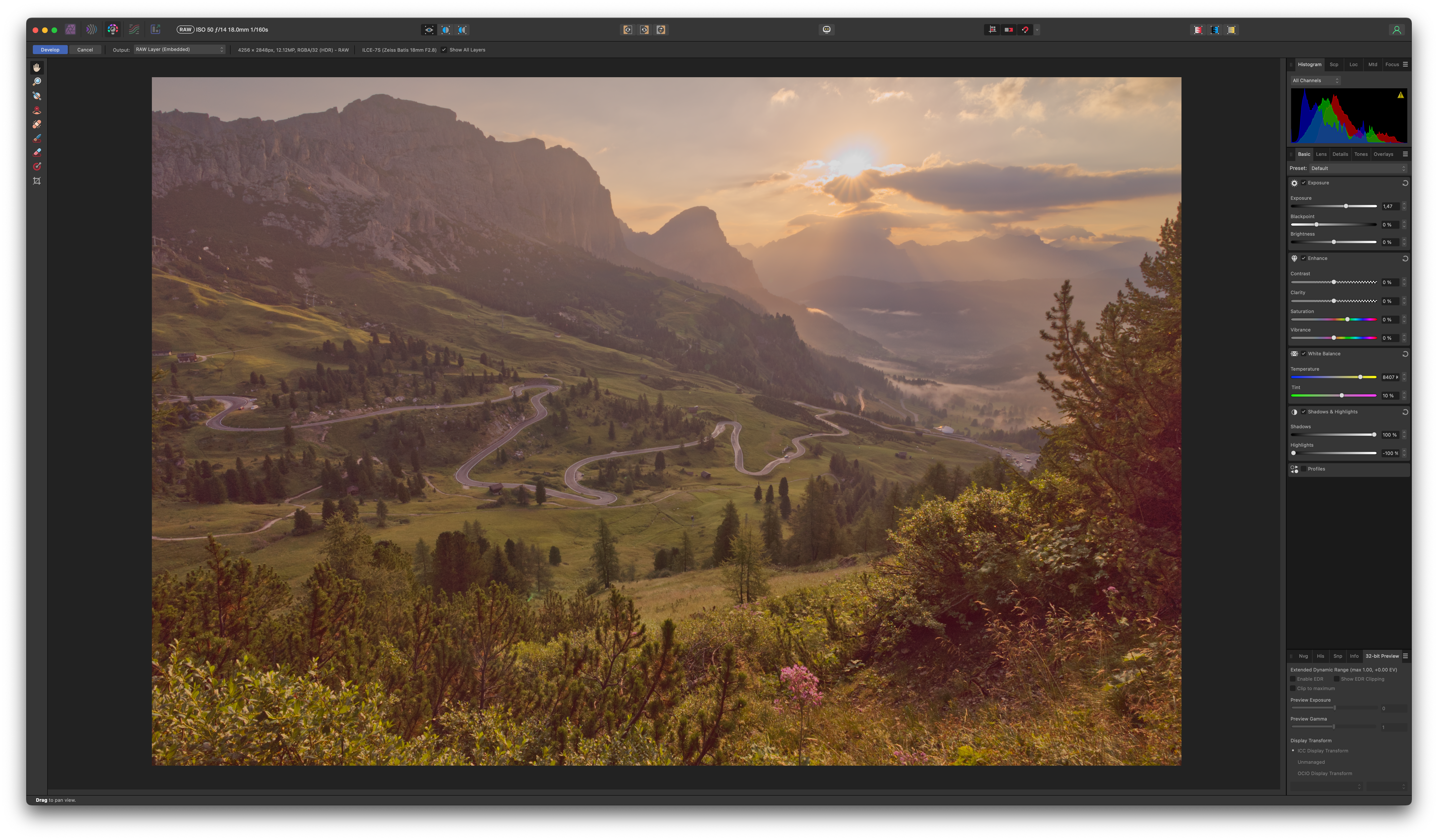Select the Overlay Erase tool
This screenshot has height=840, width=1438.
click(37, 152)
